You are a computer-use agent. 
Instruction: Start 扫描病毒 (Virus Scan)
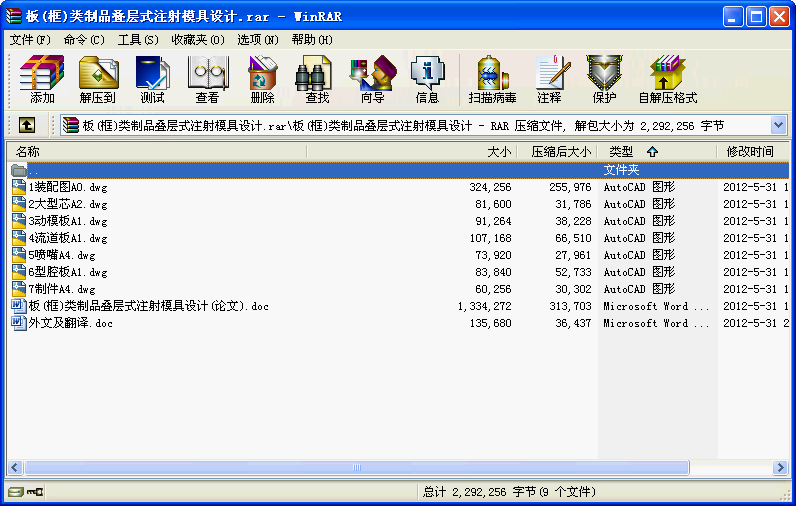click(x=493, y=80)
